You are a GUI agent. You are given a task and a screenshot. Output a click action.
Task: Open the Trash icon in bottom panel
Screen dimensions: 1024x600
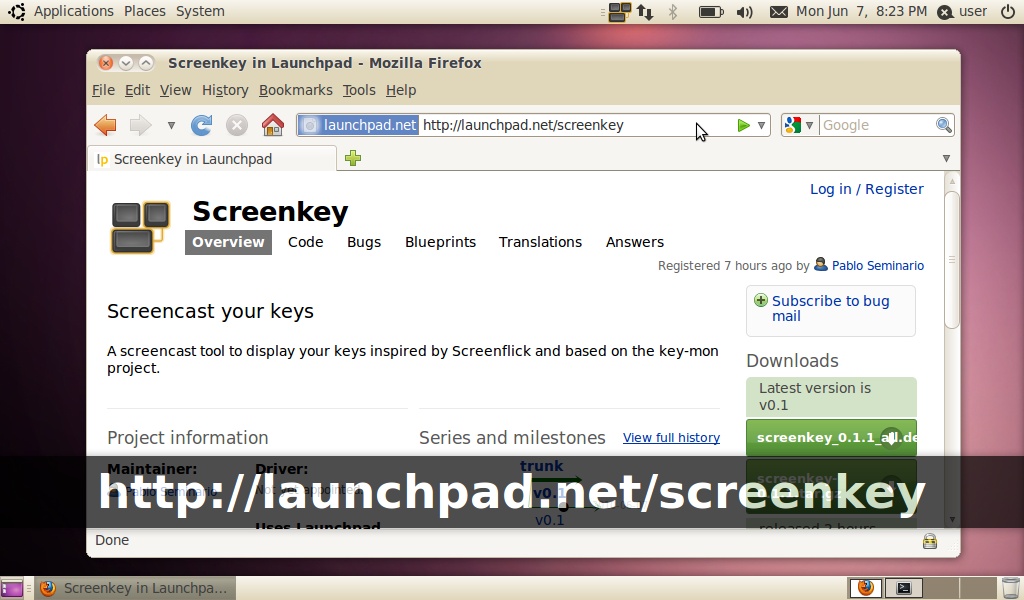[x=1011, y=588]
